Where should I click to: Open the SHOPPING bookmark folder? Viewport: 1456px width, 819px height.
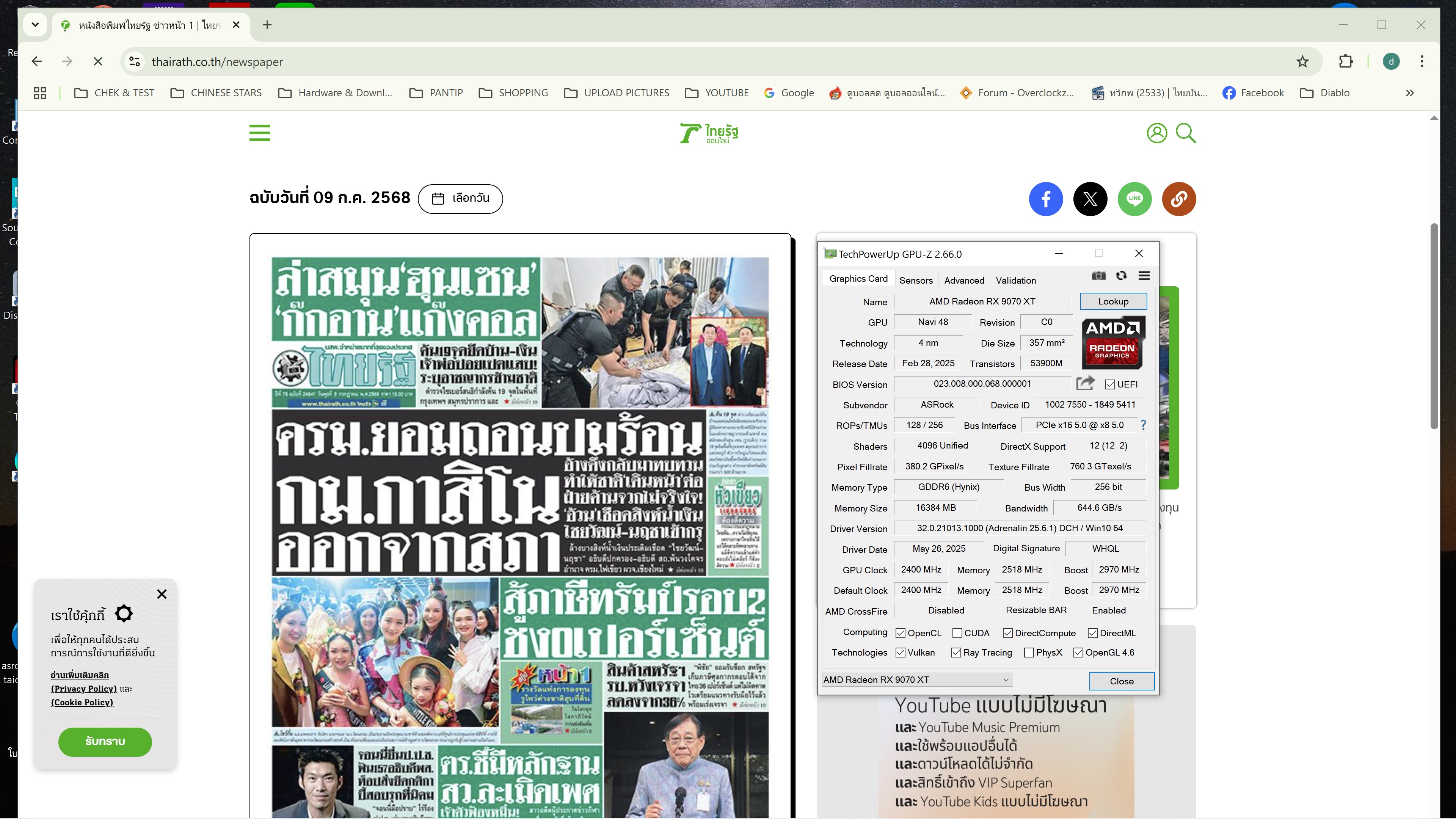(x=513, y=93)
